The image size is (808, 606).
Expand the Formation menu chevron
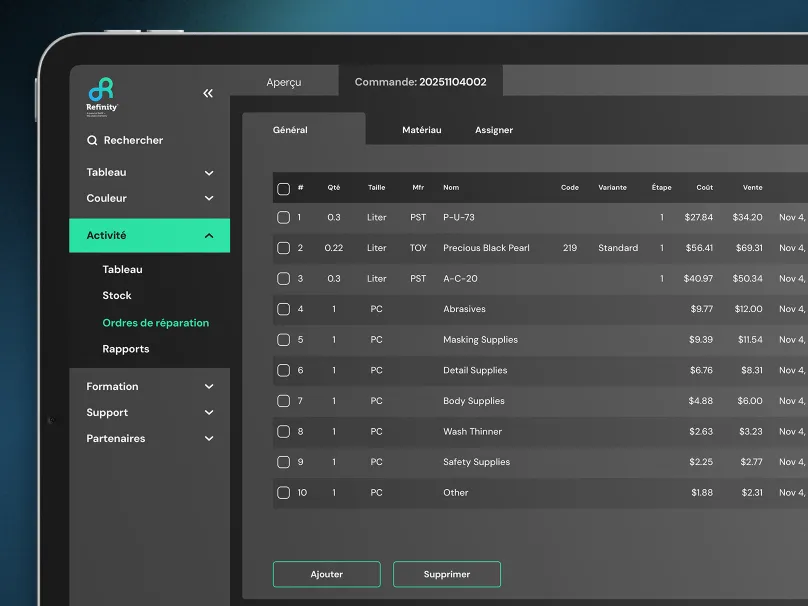(x=209, y=387)
